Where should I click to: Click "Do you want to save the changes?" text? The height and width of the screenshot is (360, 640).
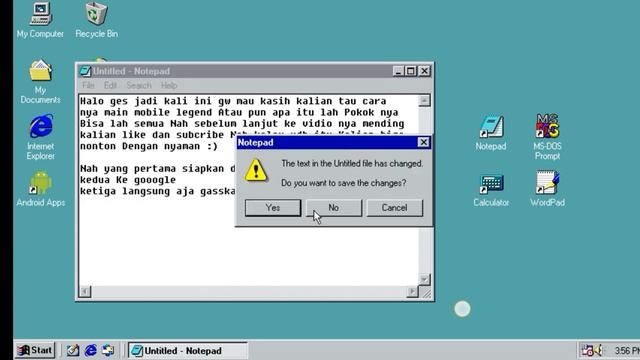pos(344,183)
